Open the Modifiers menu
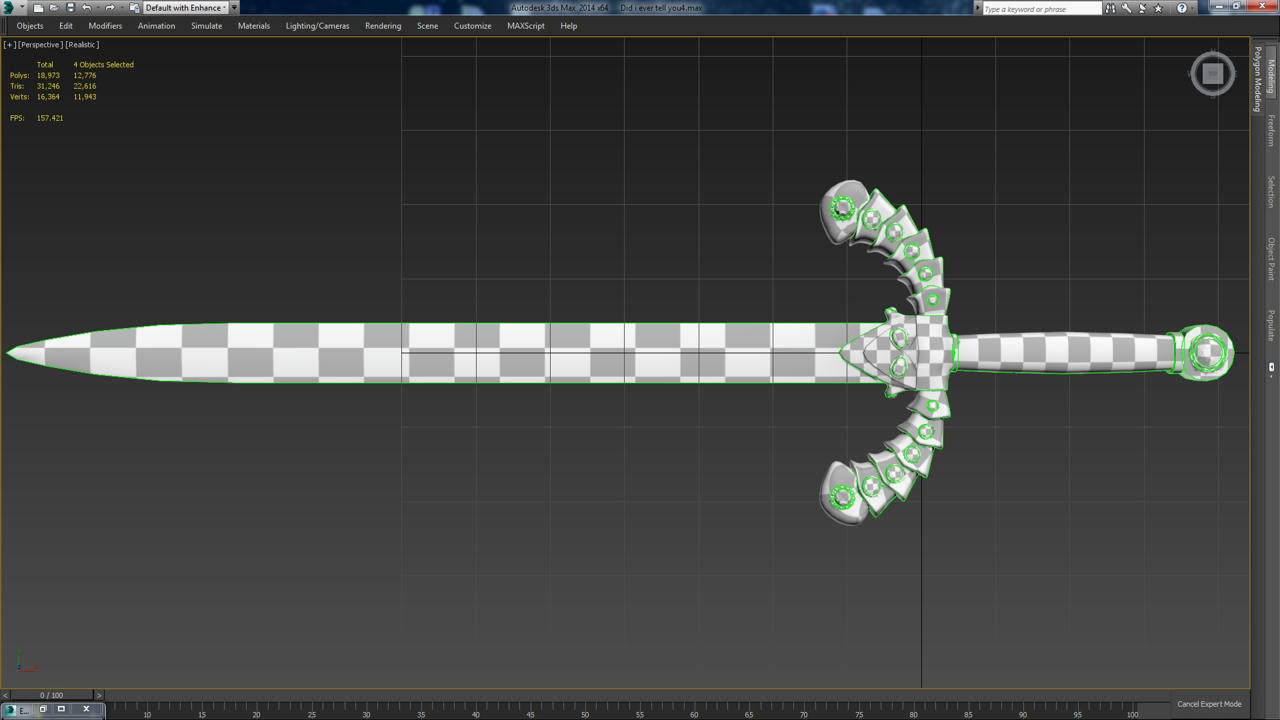Screen dimensions: 1280x720 click(x=105, y=26)
